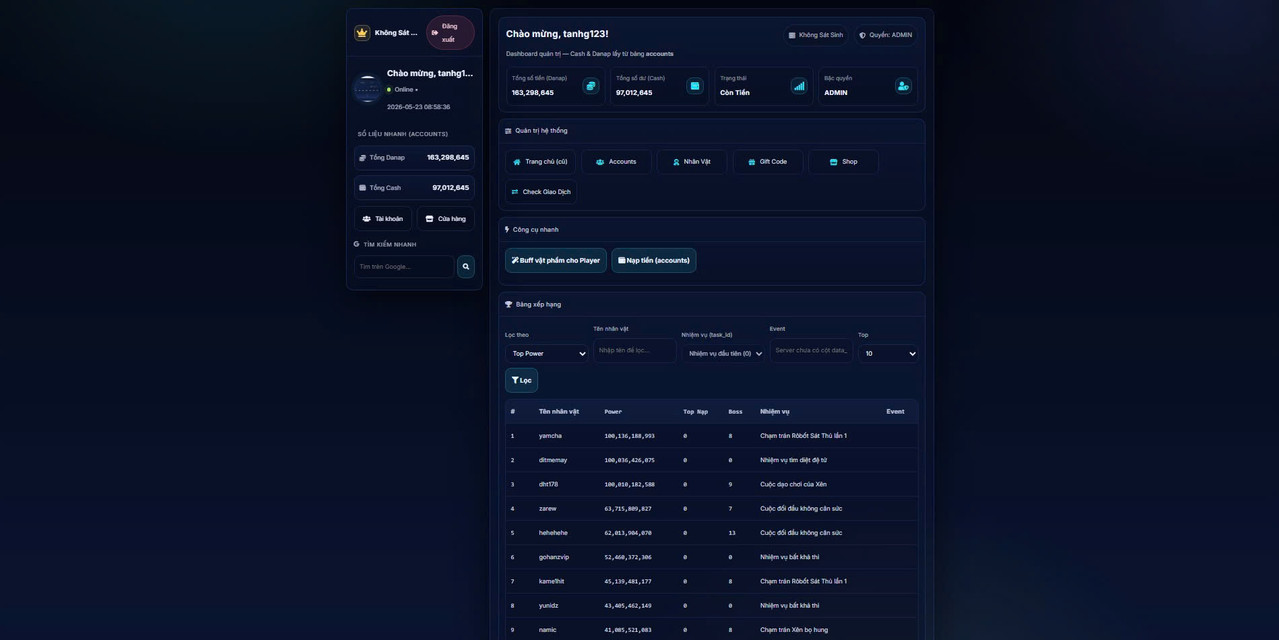Image resolution: width=1279 pixels, height=640 pixels.
Task: Select player name yamcha in ranking
Action: tap(550, 436)
